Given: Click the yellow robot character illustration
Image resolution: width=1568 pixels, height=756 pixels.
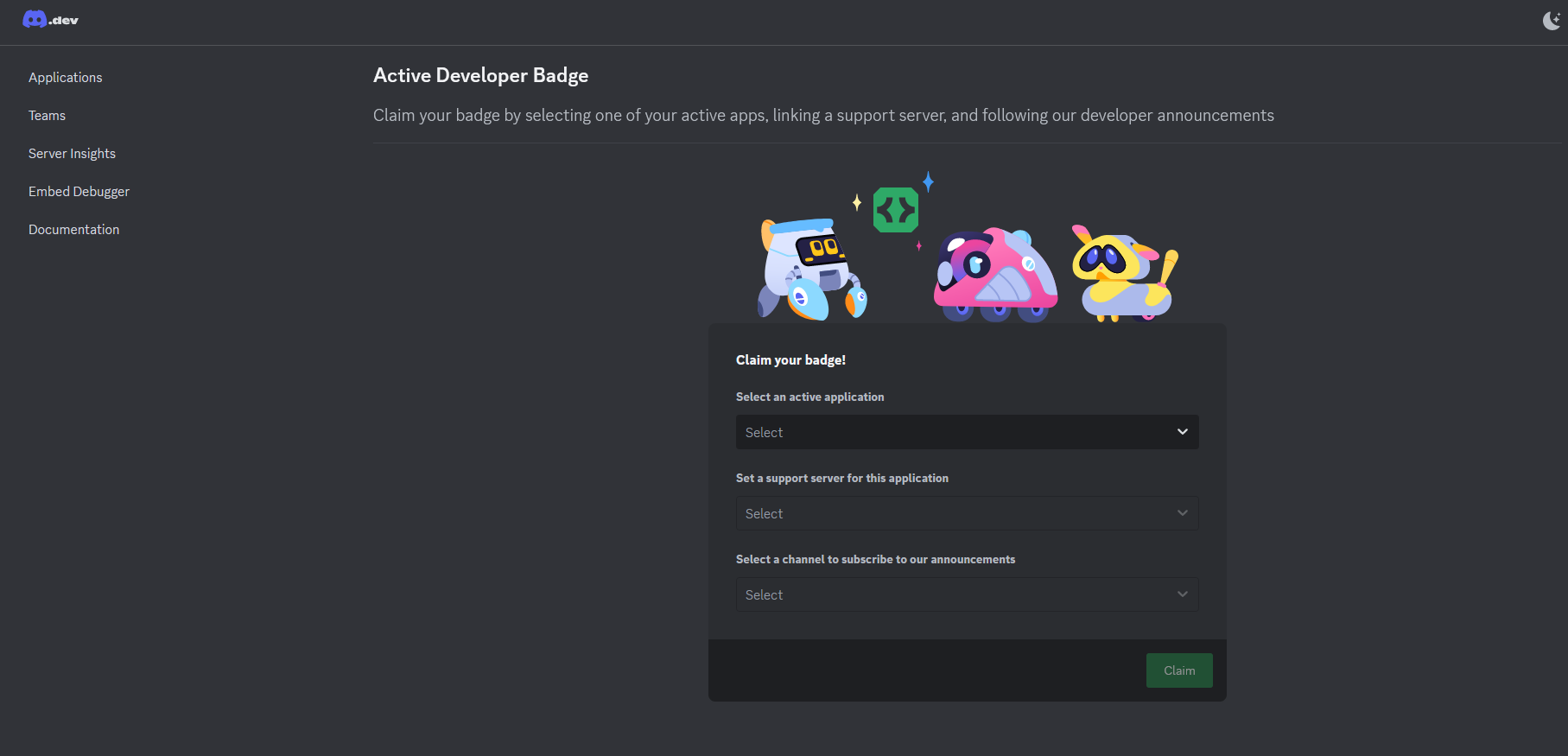Looking at the screenshot, I should pos(1124,273).
